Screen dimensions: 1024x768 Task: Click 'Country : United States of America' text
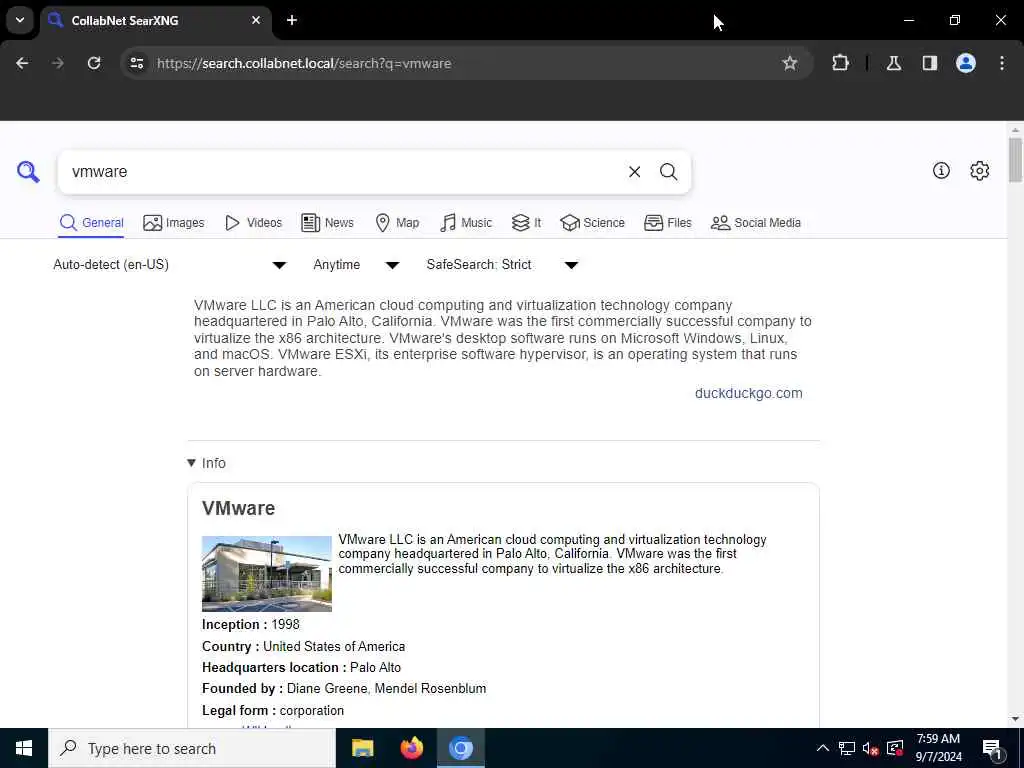click(x=304, y=647)
